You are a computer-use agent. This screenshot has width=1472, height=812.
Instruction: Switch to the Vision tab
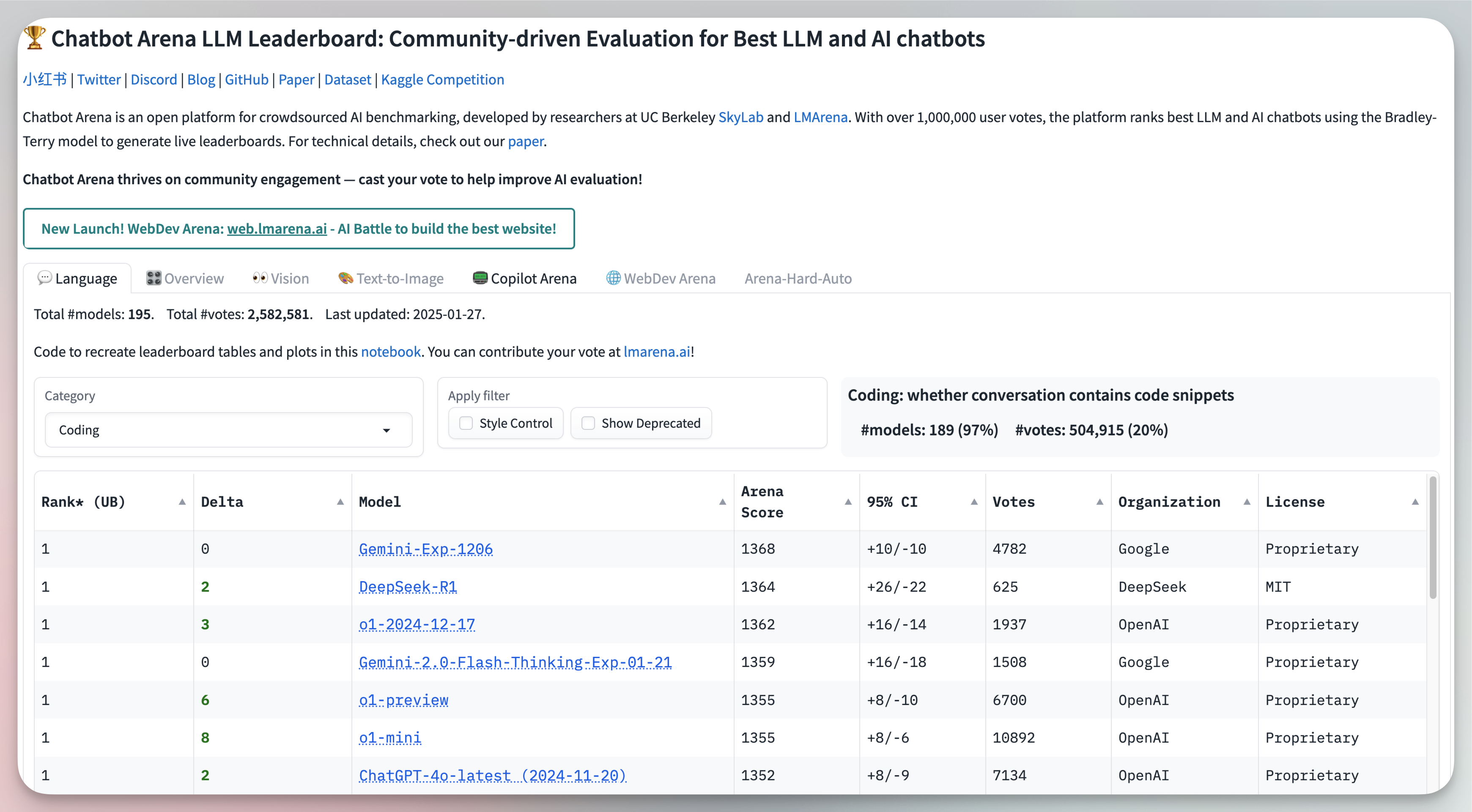(x=280, y=279)
